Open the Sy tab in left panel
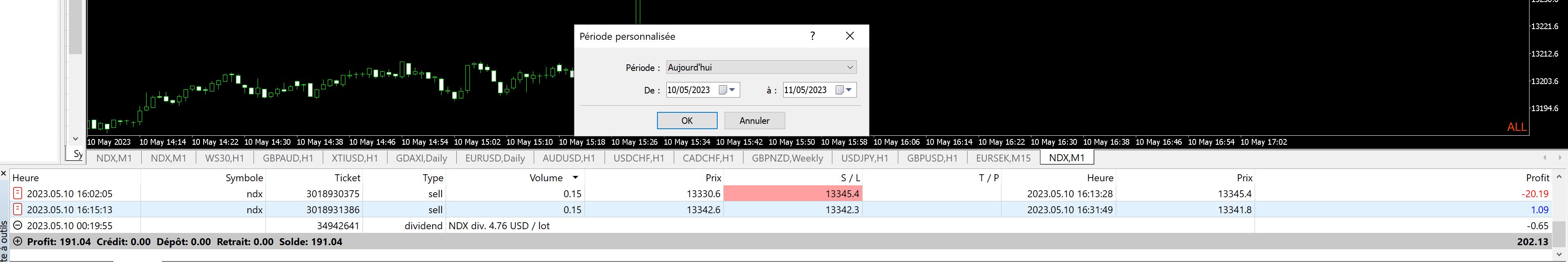Screen dimensions: 1568x262 click(77, 154)
